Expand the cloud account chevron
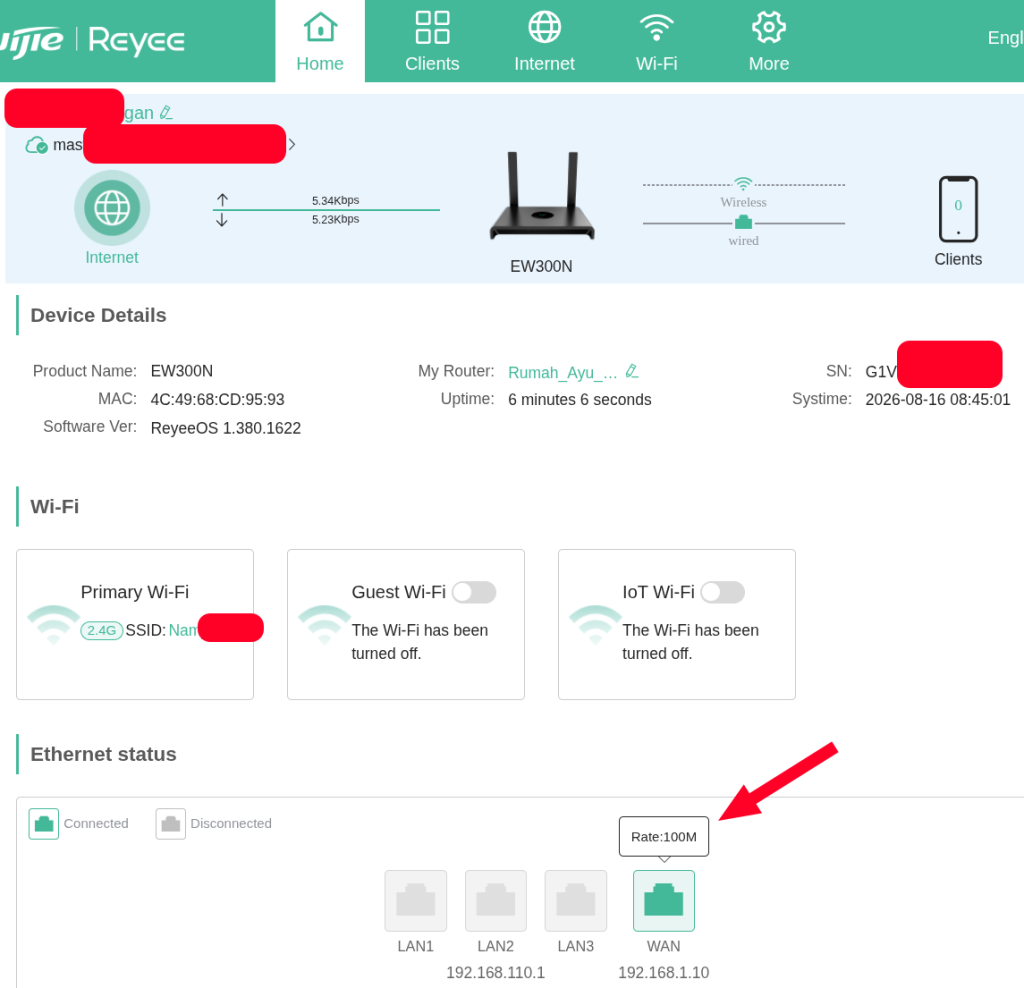1024x988 pixels. [x=292, y=144]
